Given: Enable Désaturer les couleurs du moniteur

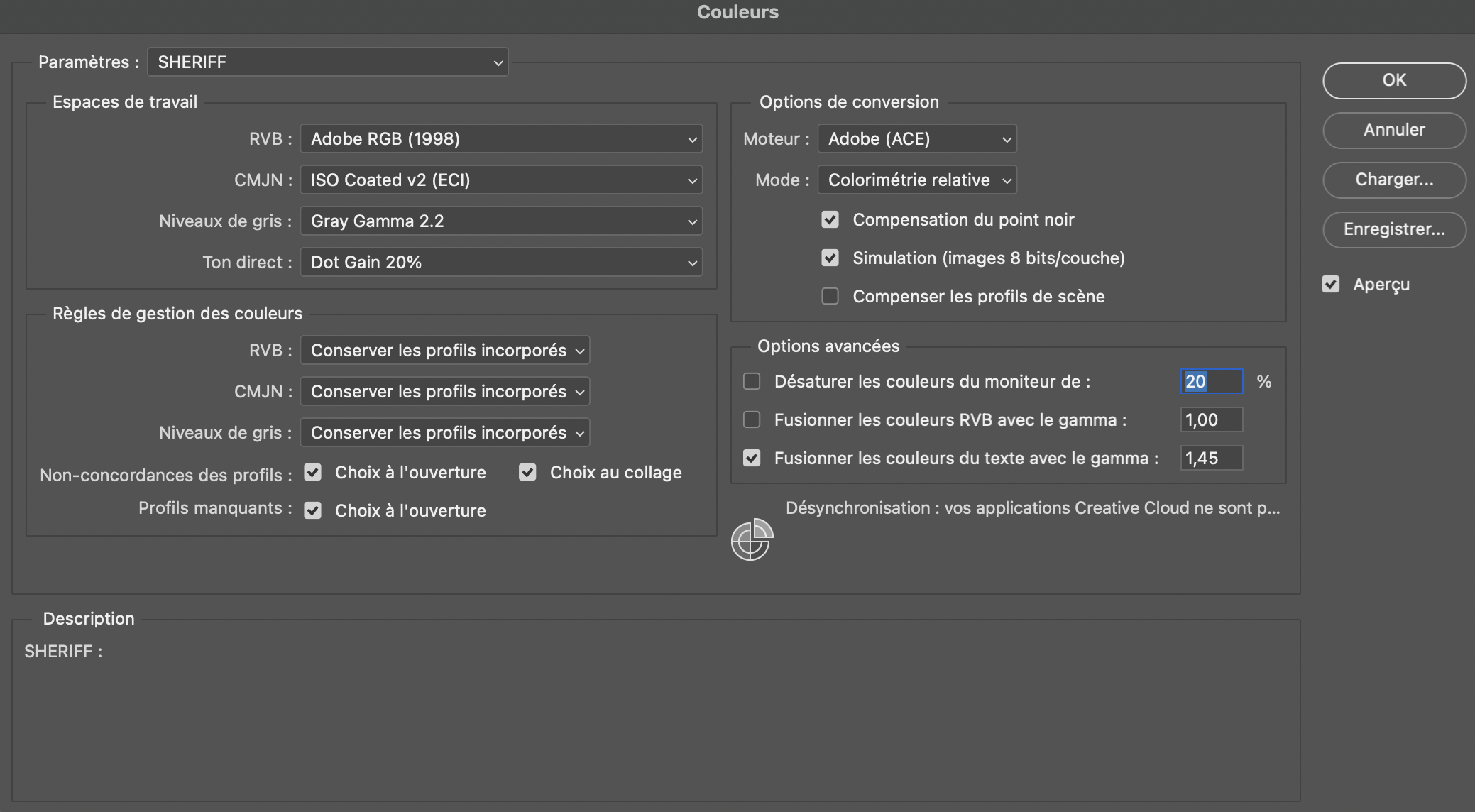Looking at the screenshot, I should coord(752,381).
